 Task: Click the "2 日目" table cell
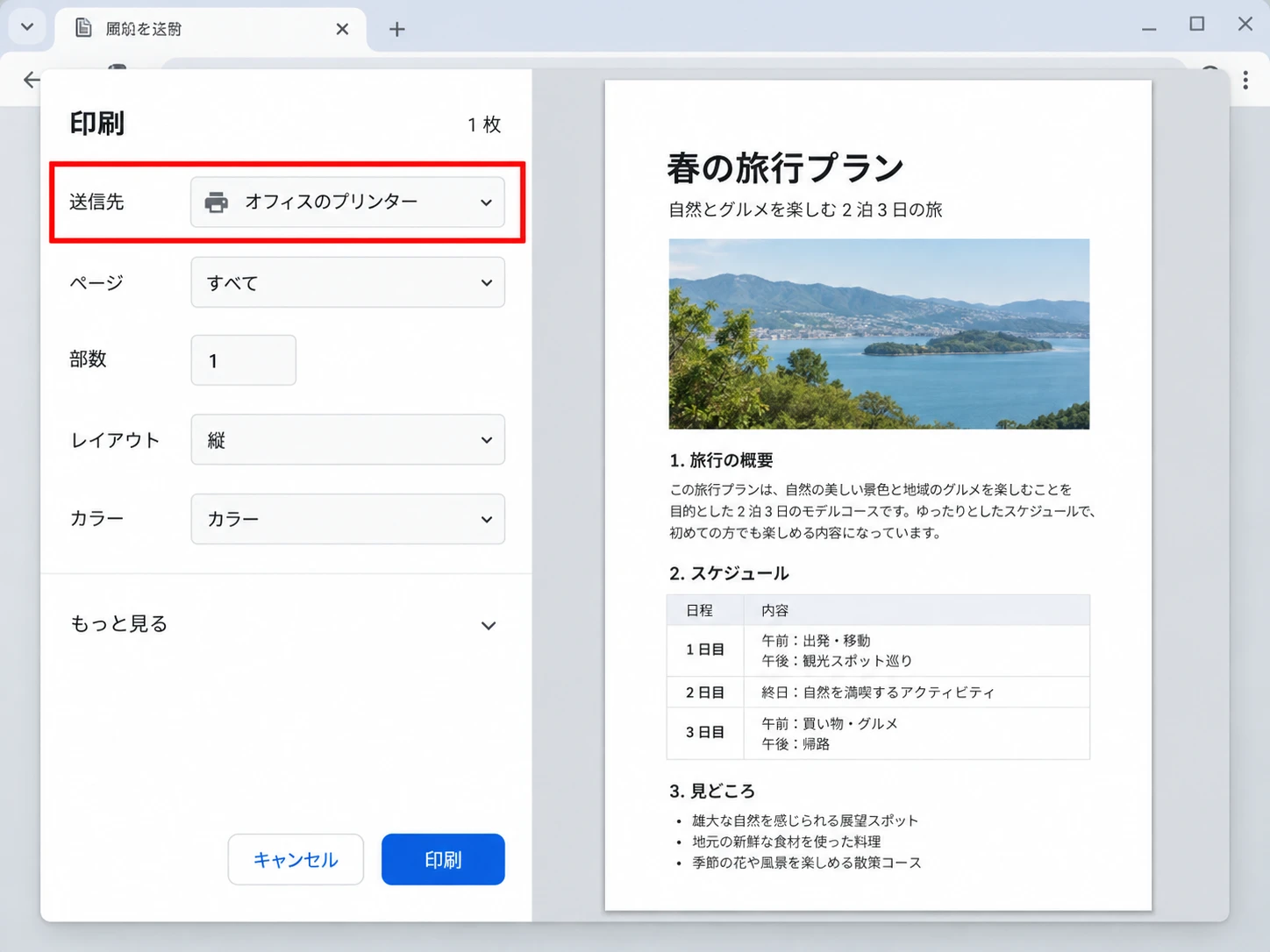coord(705,693)
